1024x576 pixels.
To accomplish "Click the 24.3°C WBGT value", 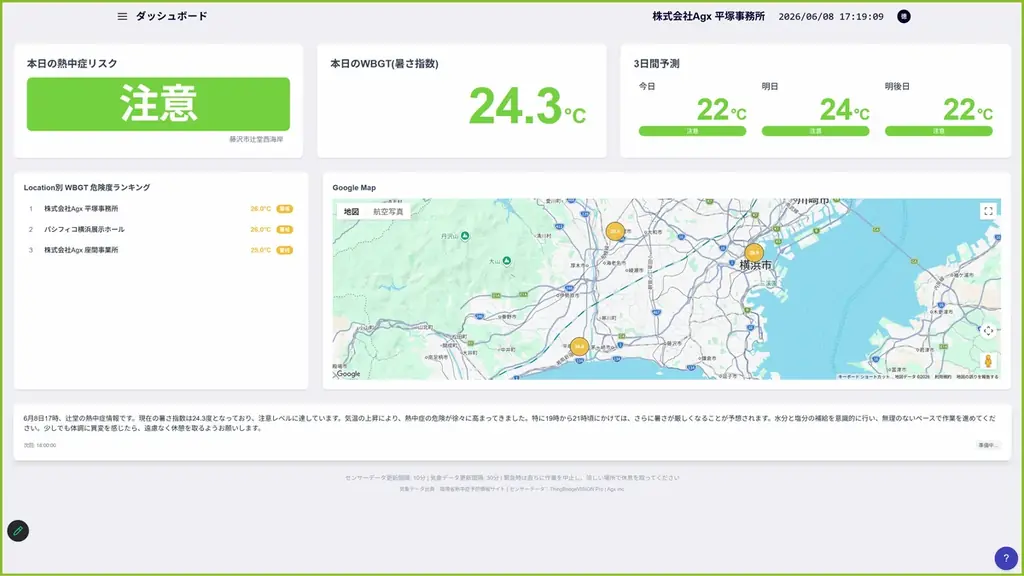I will tap(527, 106).
